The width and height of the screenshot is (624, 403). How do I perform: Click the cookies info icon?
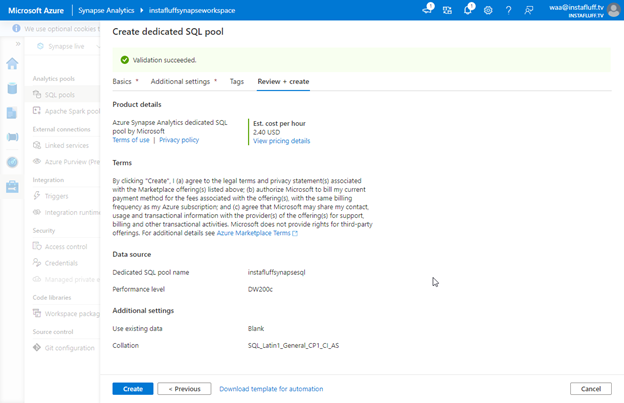(x=16, y=28)
